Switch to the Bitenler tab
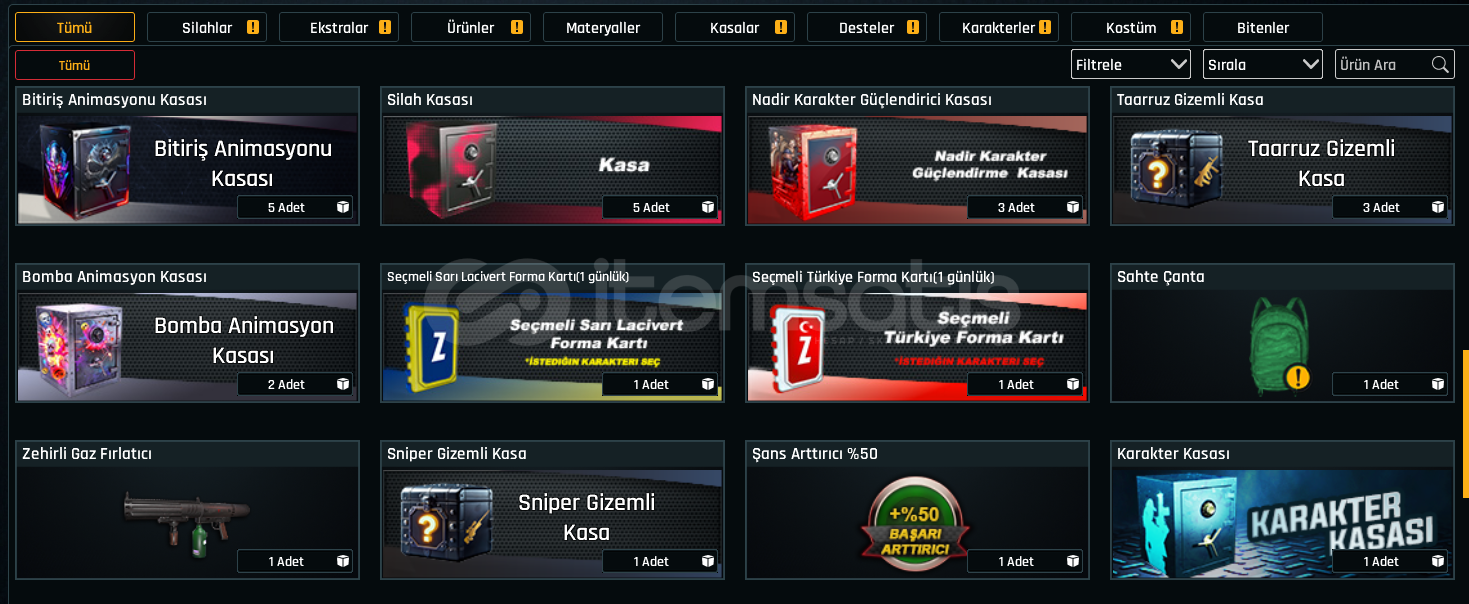 point(1263,27)
